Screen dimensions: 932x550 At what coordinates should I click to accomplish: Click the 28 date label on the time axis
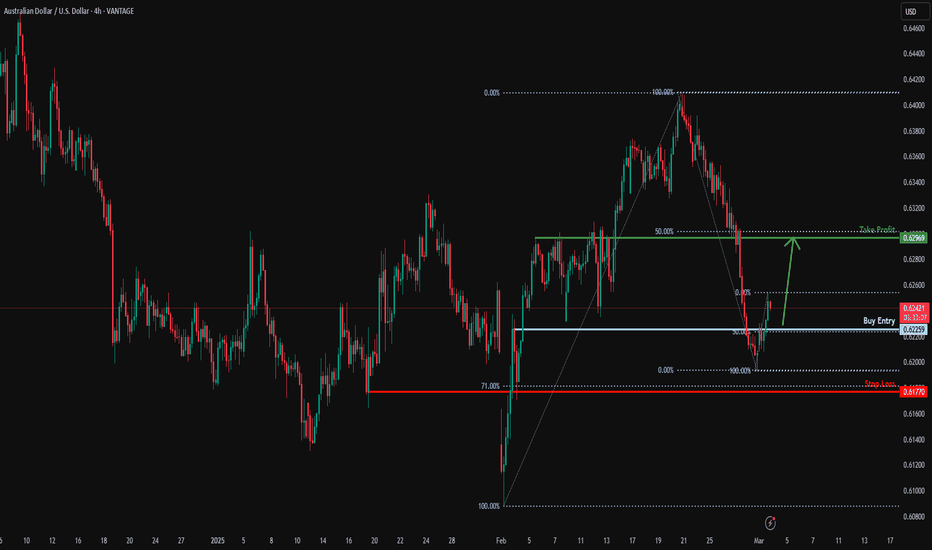pos(452,540)
